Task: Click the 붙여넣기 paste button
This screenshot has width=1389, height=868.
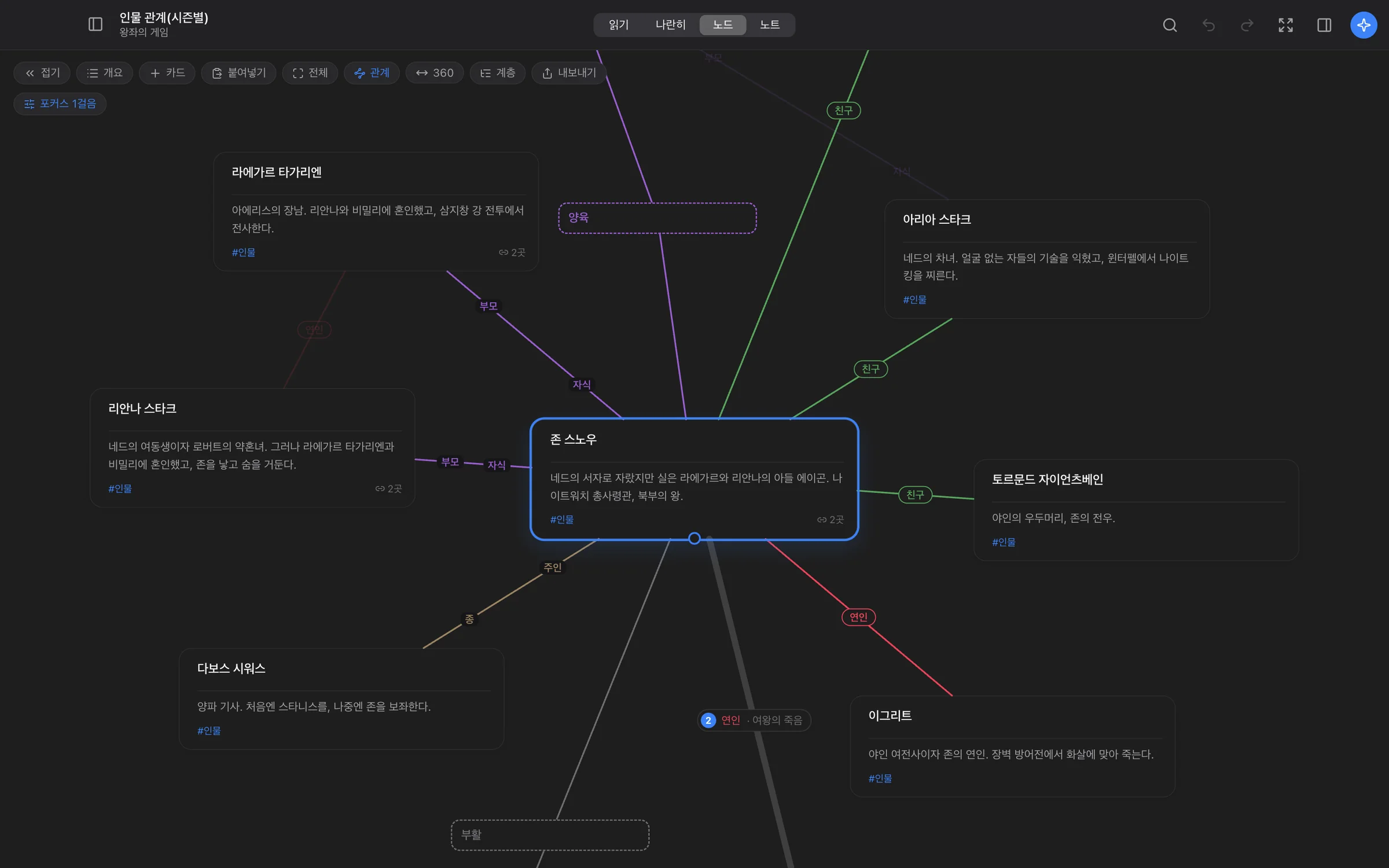Action: click(x=238, y=73)
